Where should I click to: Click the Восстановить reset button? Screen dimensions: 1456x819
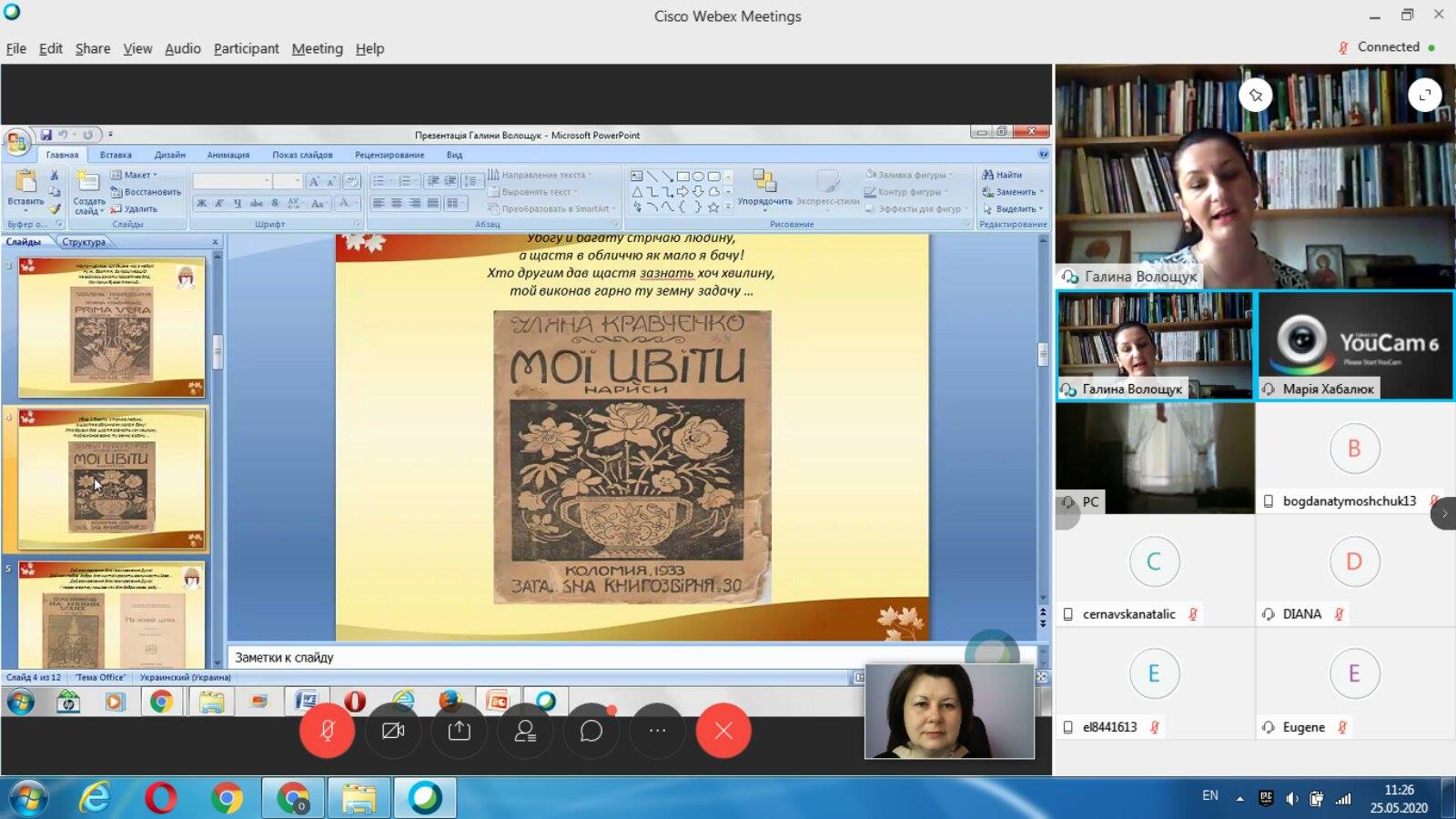(146, 192)
